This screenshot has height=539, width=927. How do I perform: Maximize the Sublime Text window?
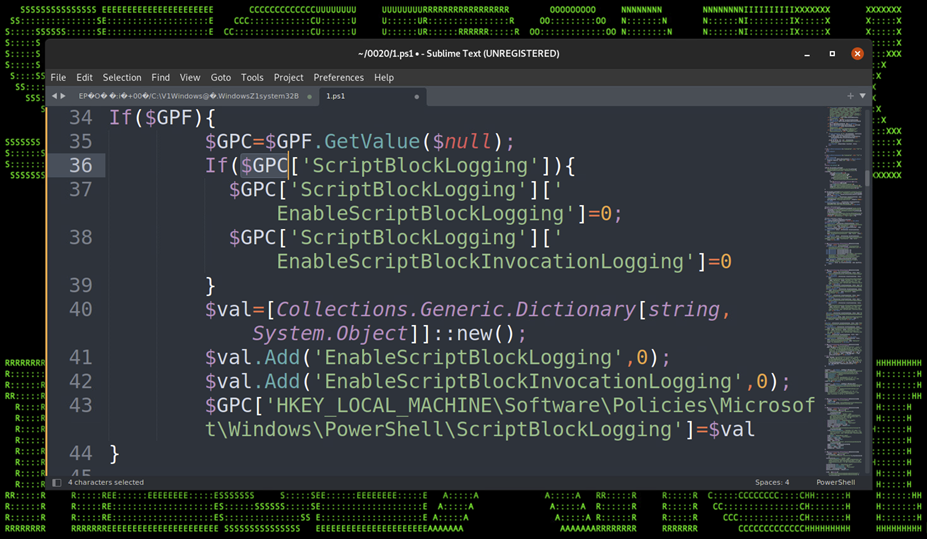[832, 54]
